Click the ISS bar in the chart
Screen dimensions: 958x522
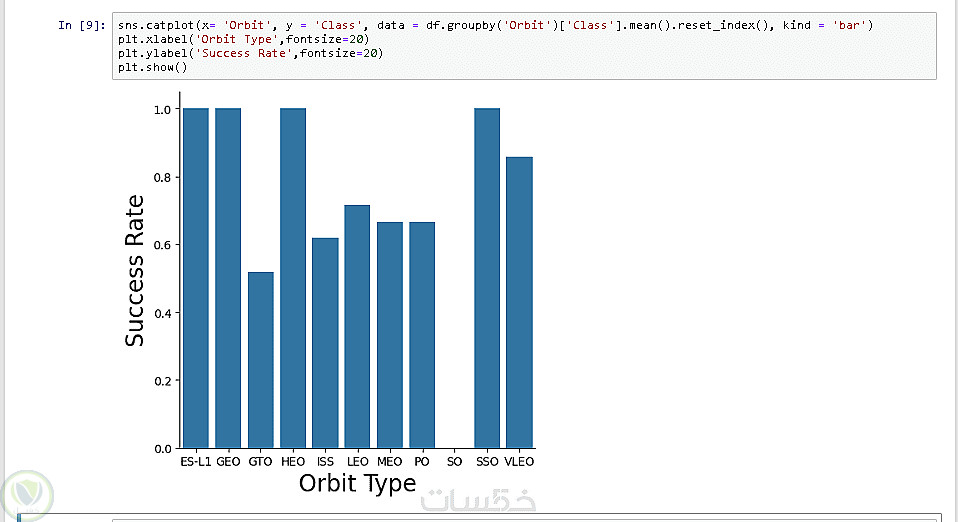tap(325, 343)
